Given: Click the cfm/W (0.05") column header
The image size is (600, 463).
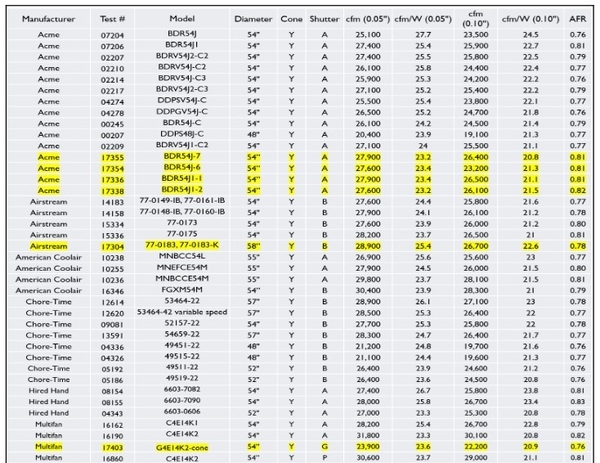Looking at the screenshot, I should 423,19.
